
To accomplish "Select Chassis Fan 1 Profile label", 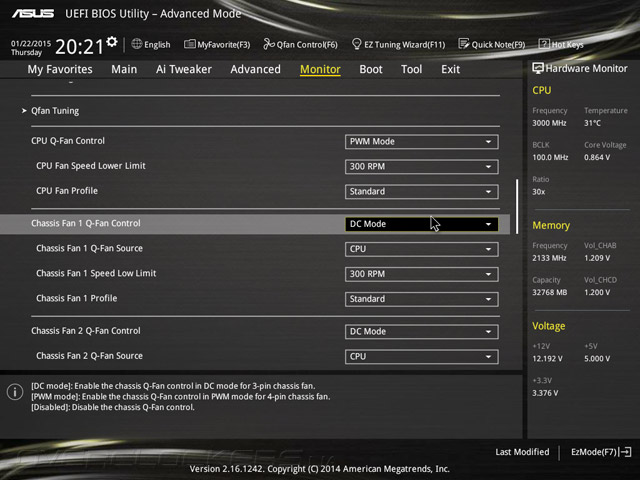I will 76,298.
